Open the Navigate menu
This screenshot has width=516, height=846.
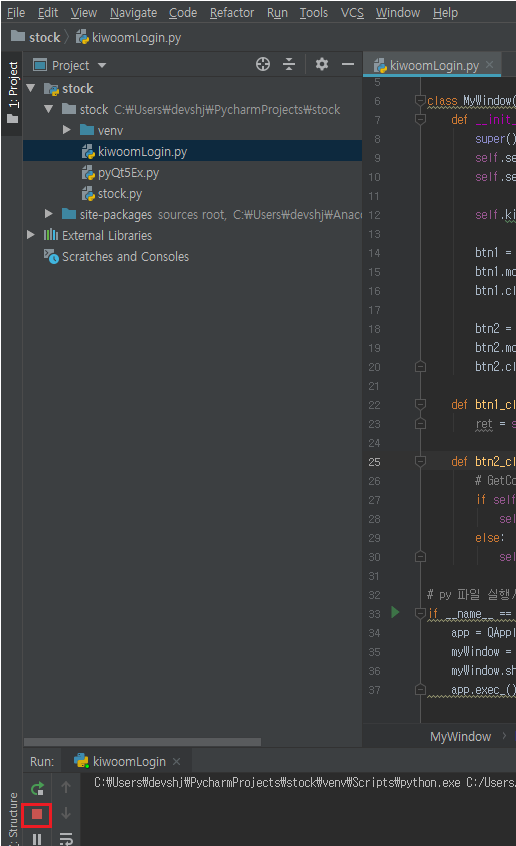click(133, 12)
